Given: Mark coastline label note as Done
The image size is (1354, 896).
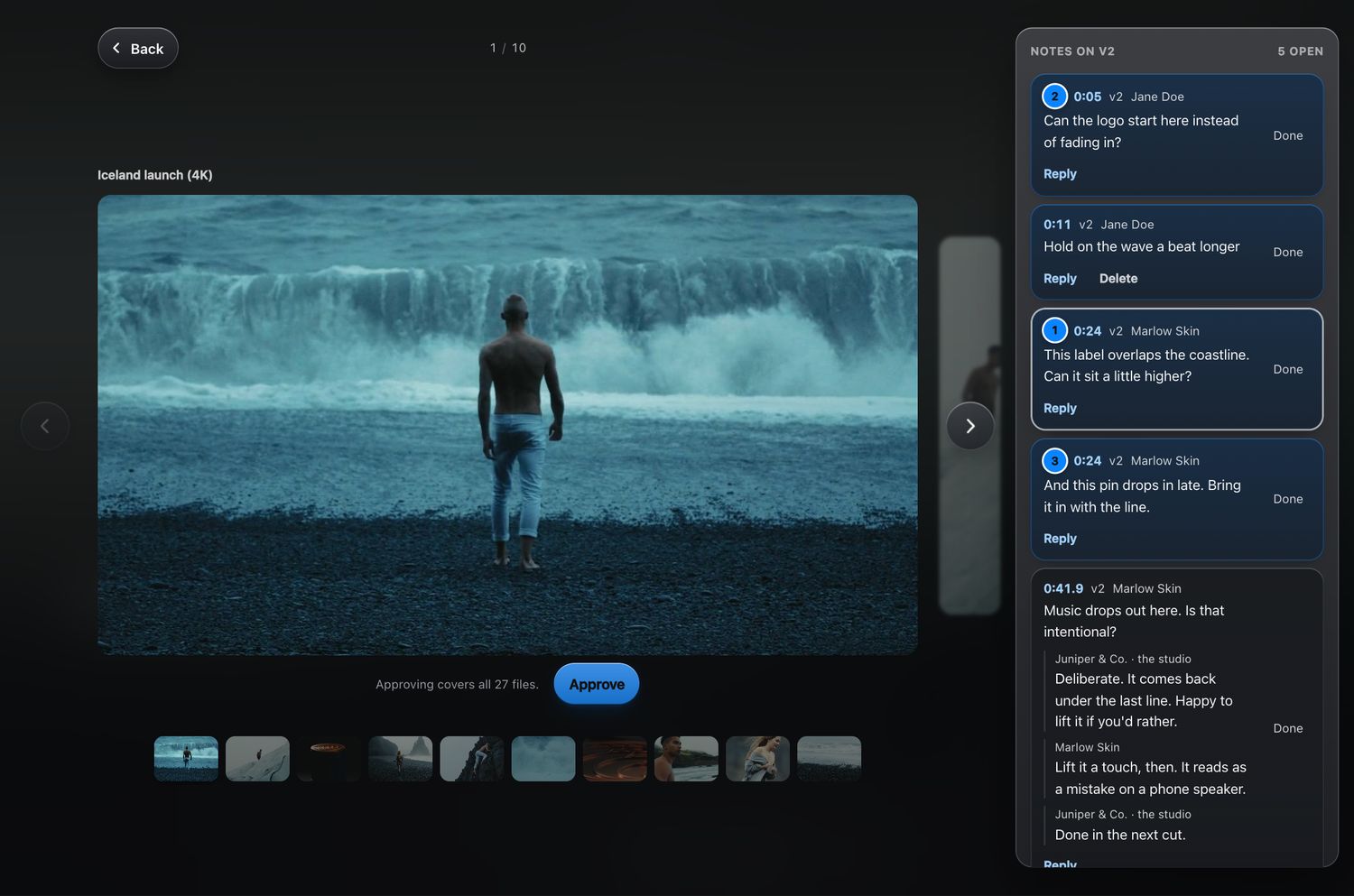Looking at the screenshot, I should (1288, 369).
